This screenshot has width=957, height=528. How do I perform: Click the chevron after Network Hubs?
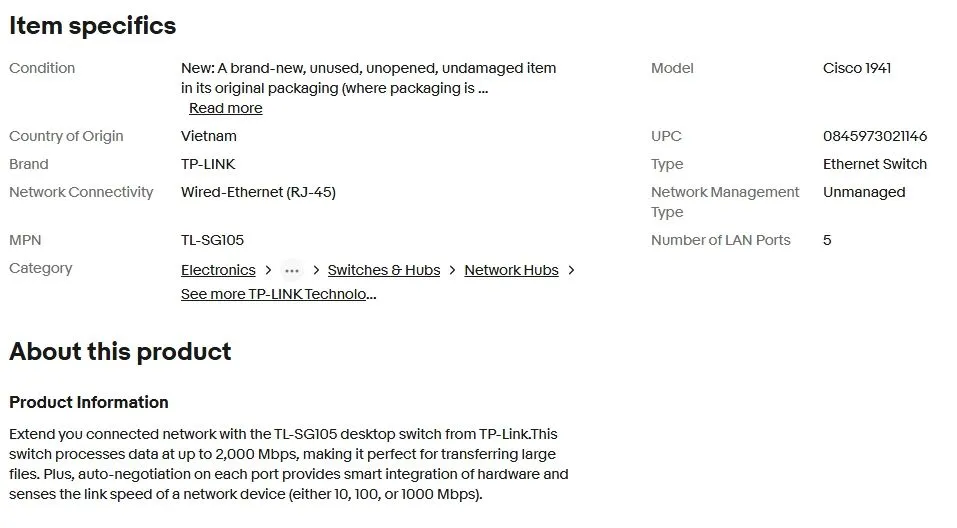(571, 270)
